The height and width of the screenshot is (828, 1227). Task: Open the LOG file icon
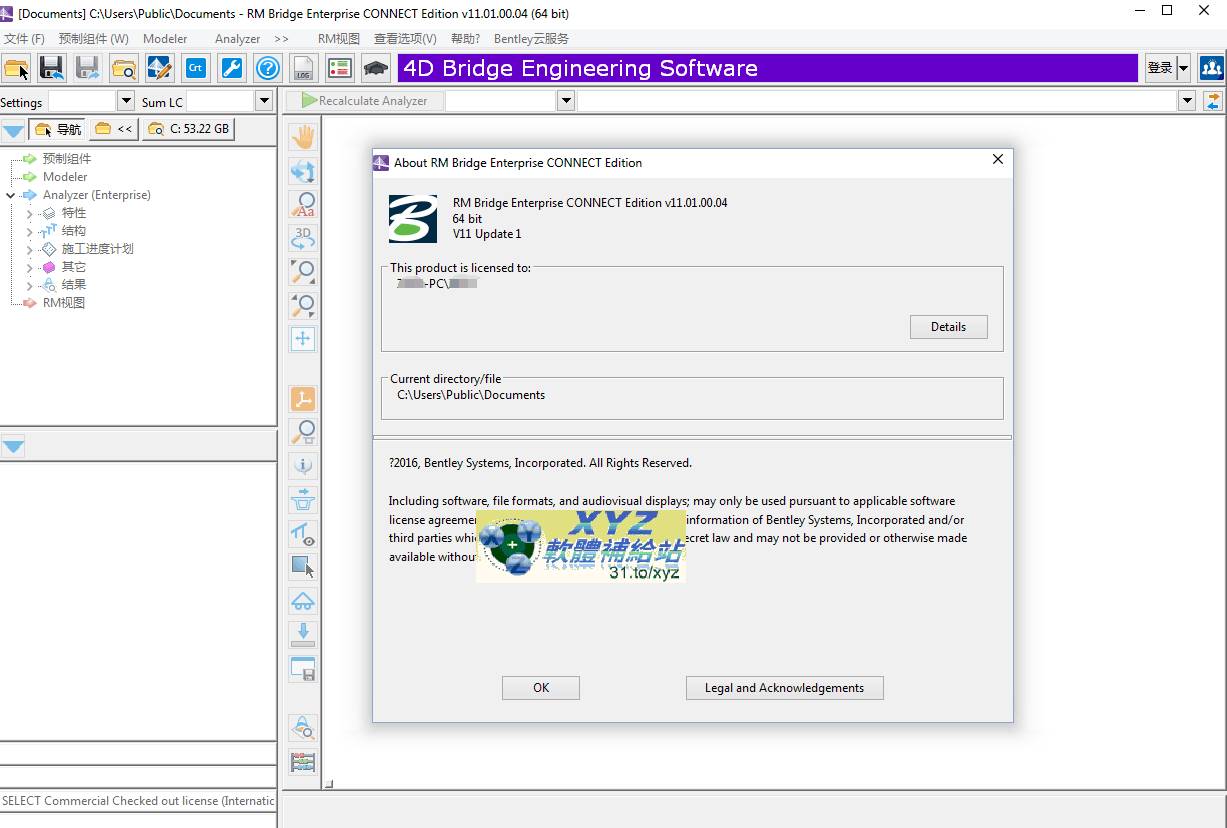point(304,68)
